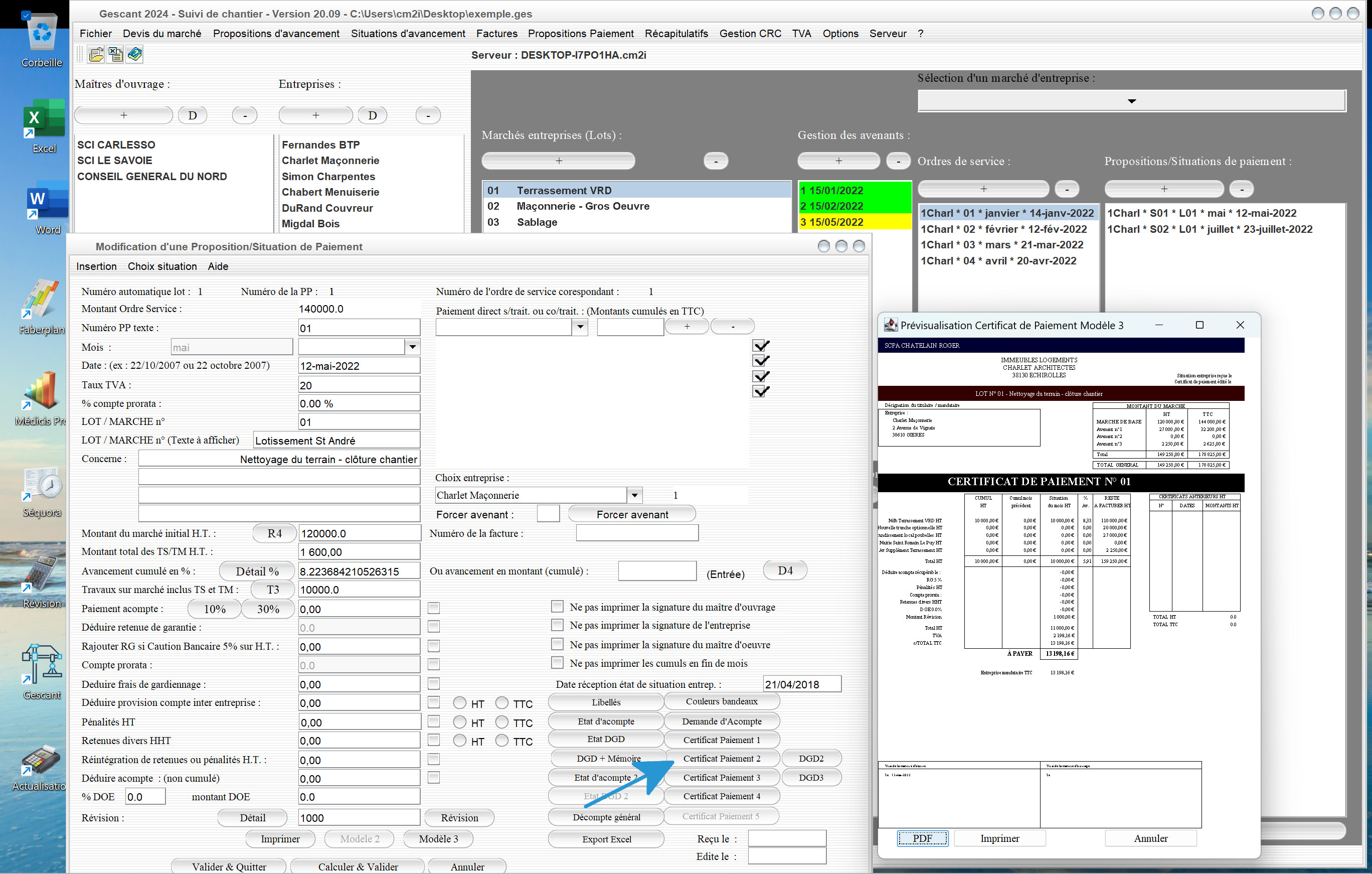The width and height of the screenshot is (1372, 874).
Task: Click the Excel export toolbar icon
Action: pos(116,54)
